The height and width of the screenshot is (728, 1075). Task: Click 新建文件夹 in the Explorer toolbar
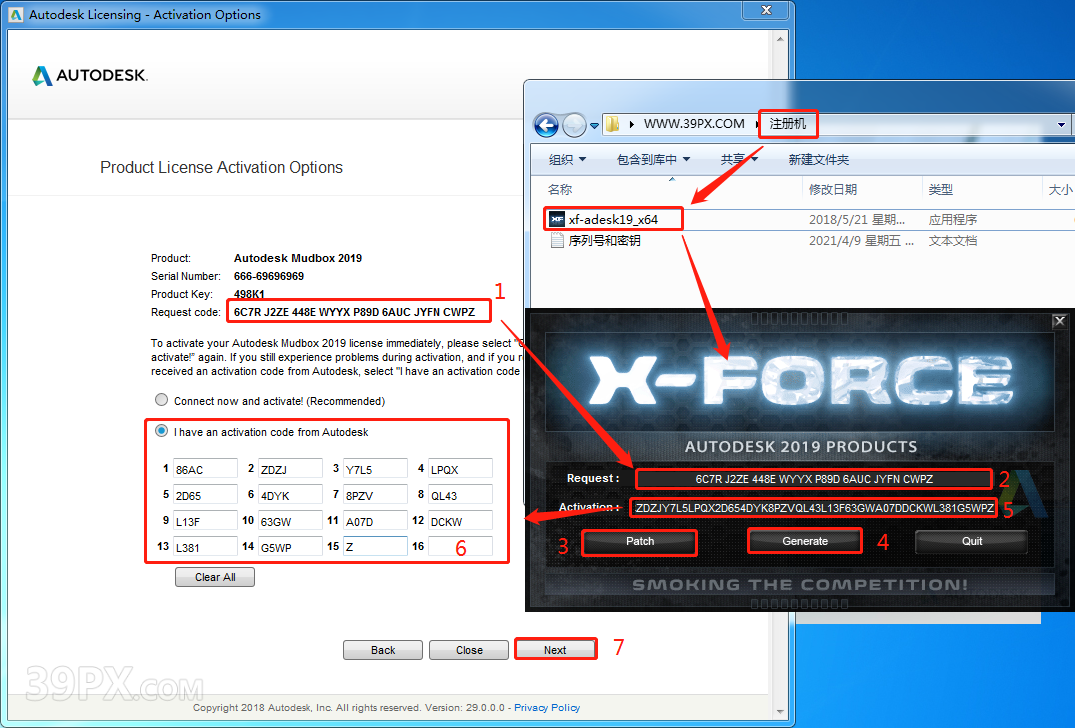[818, 160]
